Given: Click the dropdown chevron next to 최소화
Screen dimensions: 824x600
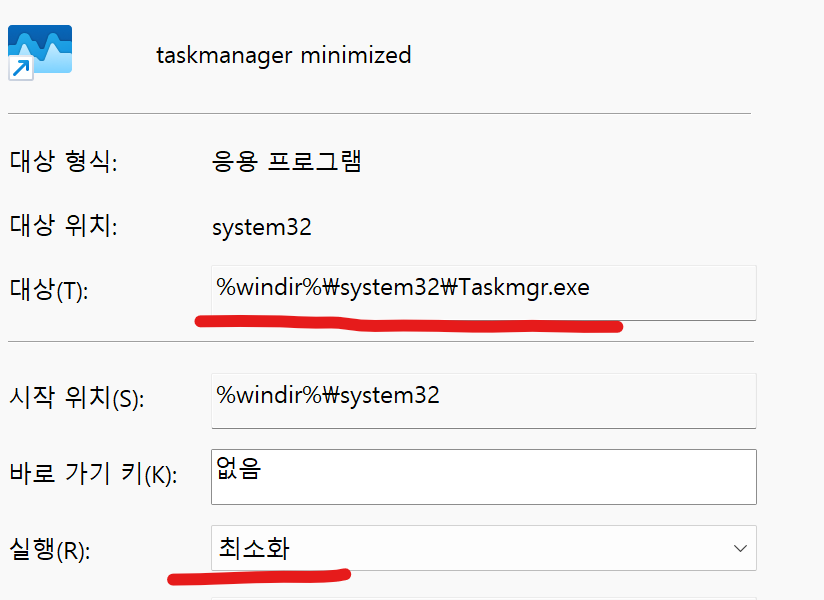Looking at the screenshot, I should pyautogui.click(x=738, y=548).
